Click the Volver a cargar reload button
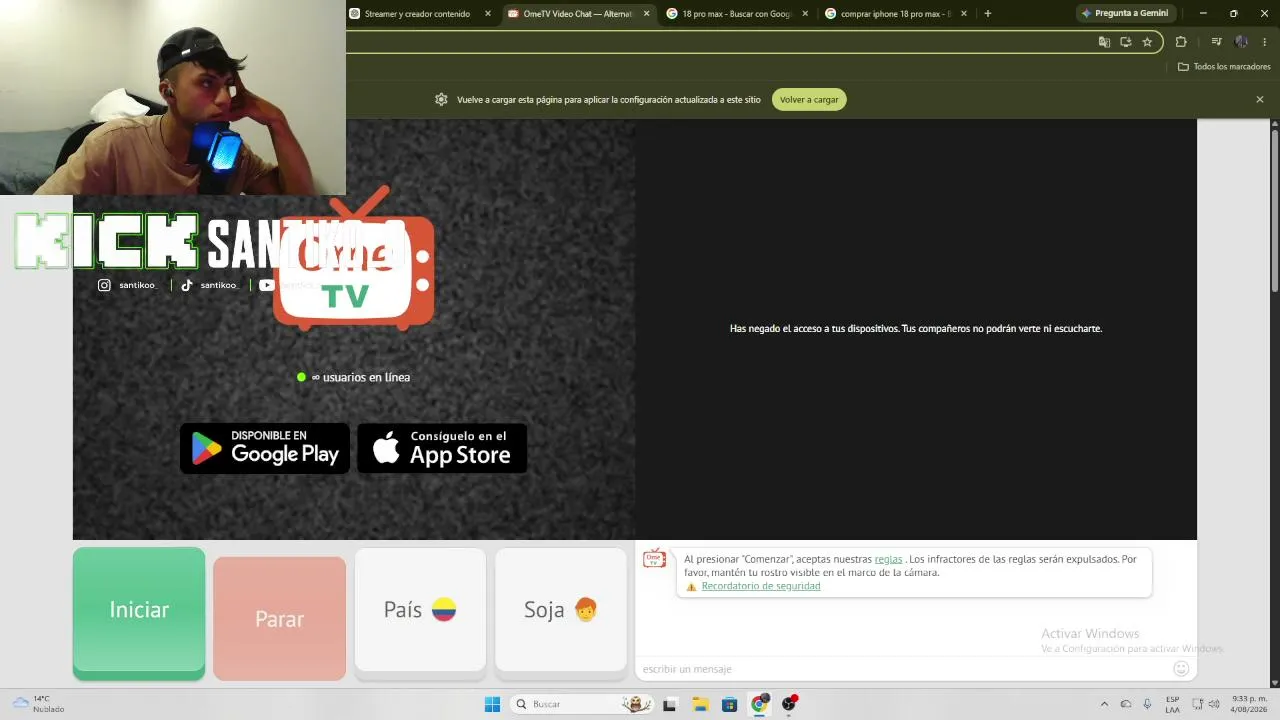Screen dimensions: 1280x720 (809, 100)
